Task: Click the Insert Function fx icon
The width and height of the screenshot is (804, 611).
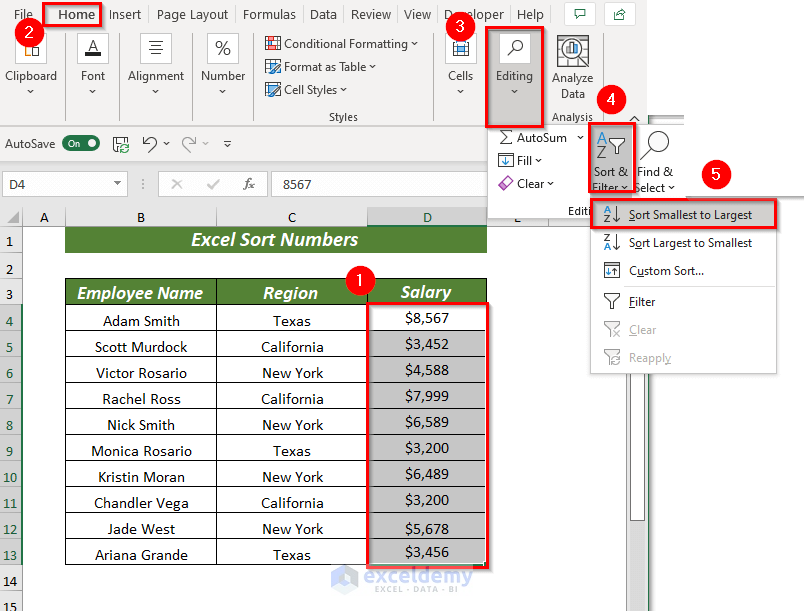Action: click(x=249, y=184)
